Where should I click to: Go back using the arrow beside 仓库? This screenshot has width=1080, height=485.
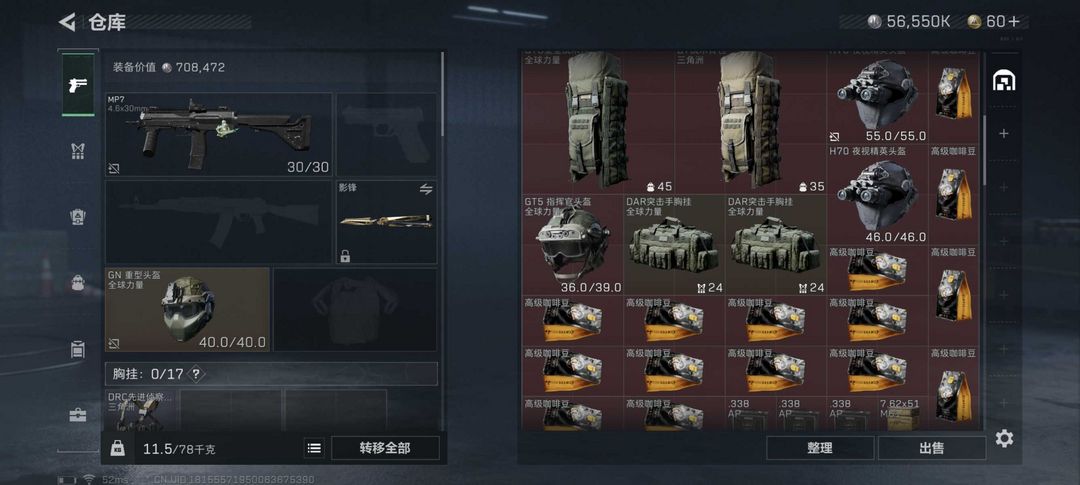click(x=67, y=22)
